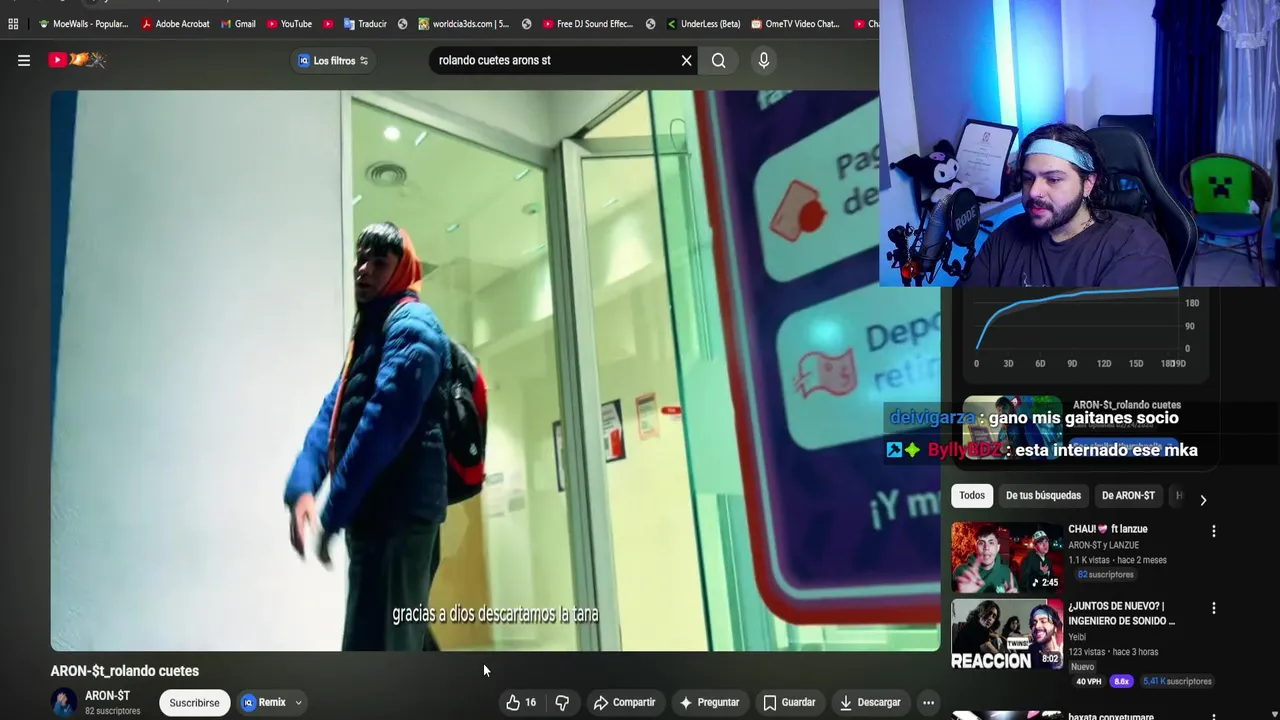Screen dimensions: 1280x720
Task: Open the Yeibi channel name
Action: point(1078,637)
